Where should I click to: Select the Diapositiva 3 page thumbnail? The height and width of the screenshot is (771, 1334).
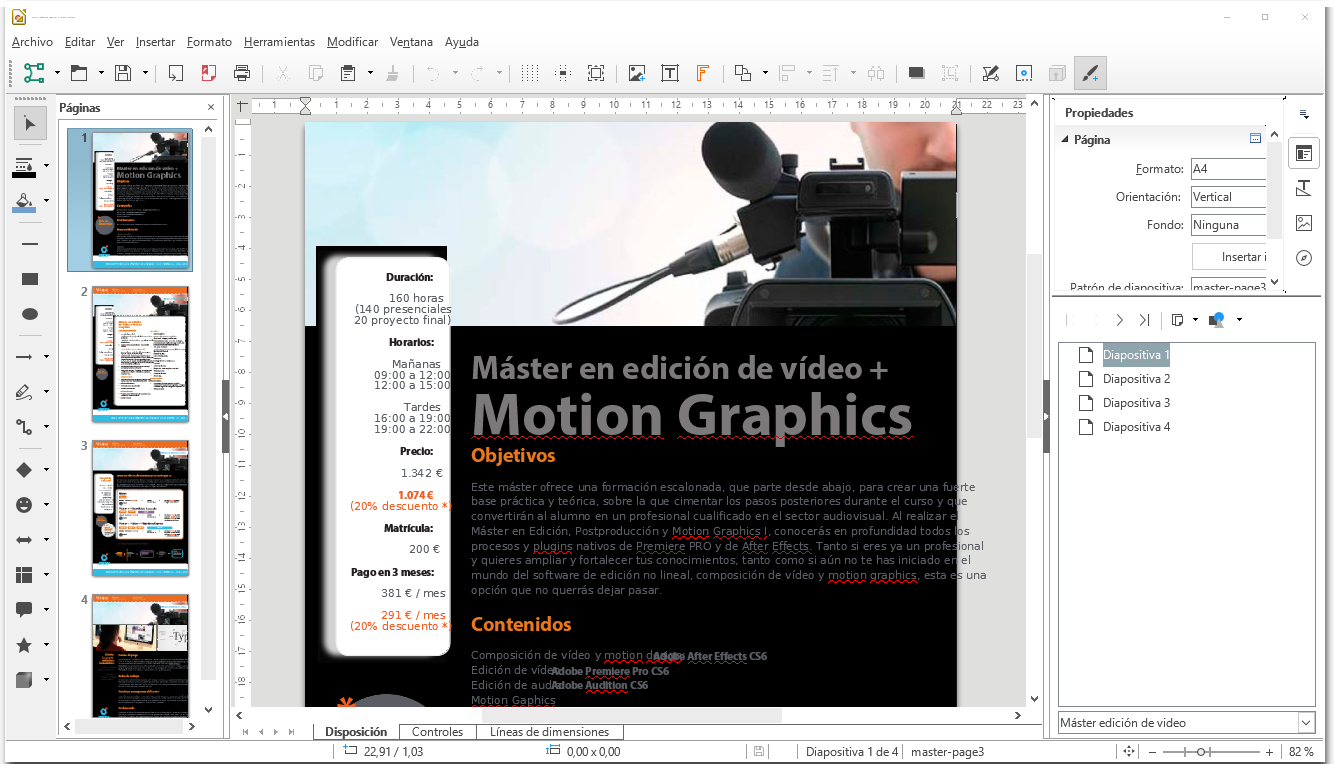(140, 508)
